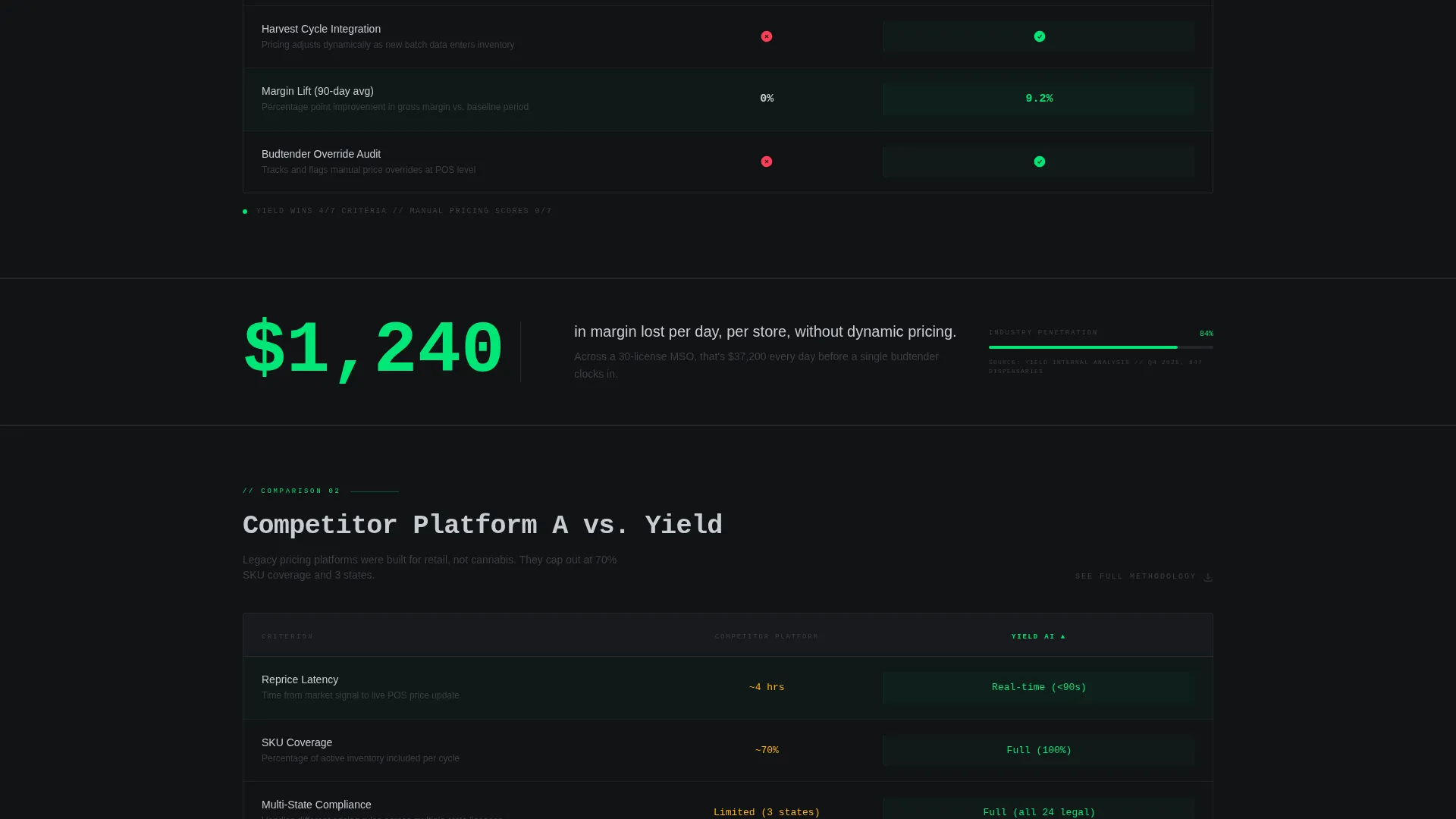
Task: Sort by the Yield AI column header
Action: point(1038,636)
